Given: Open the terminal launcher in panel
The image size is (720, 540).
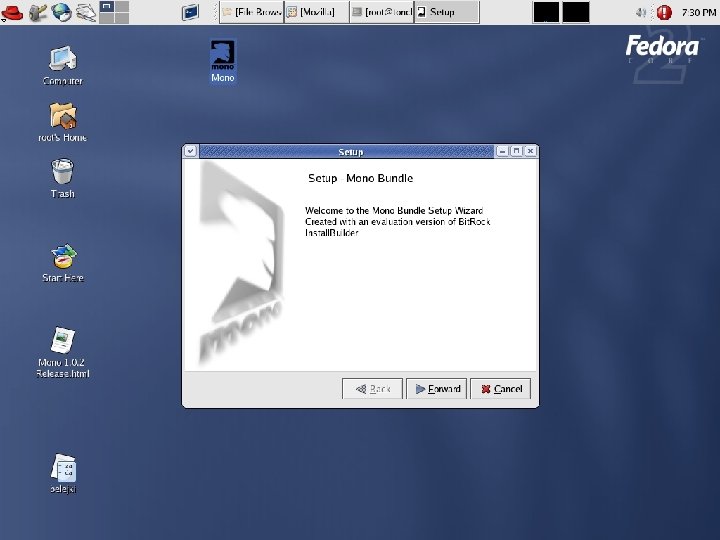Looking at the screenshot, I should click(190, 12).
